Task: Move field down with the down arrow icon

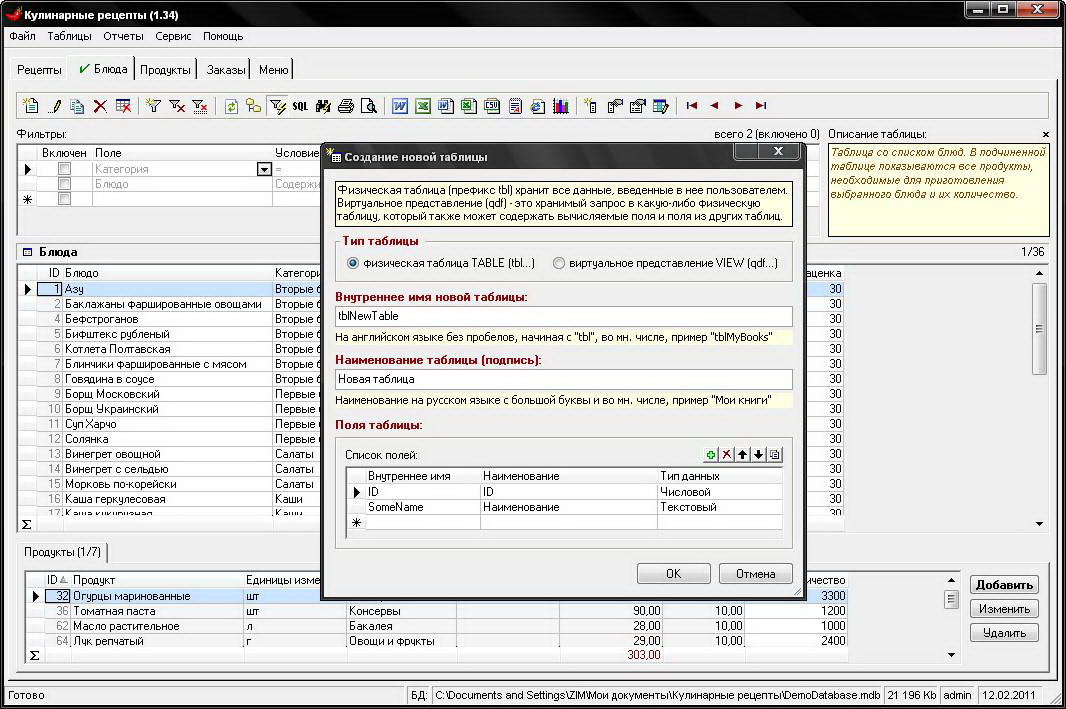Action: (x=758, y=455)
